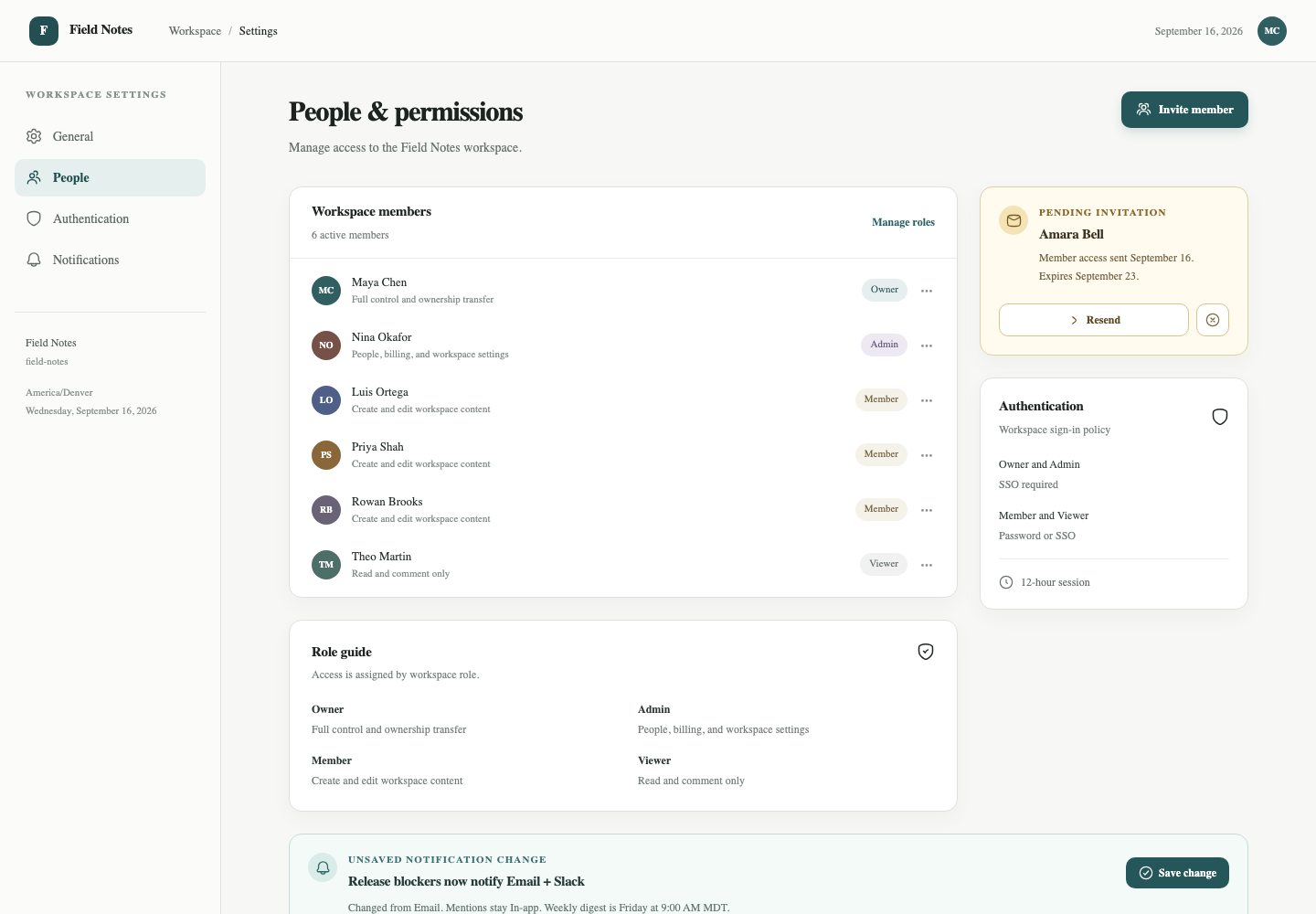Viewport: 1316px width, 914px height.
Task: Open the MC profile avatar in header
Action: click(x=1272, y=31)
